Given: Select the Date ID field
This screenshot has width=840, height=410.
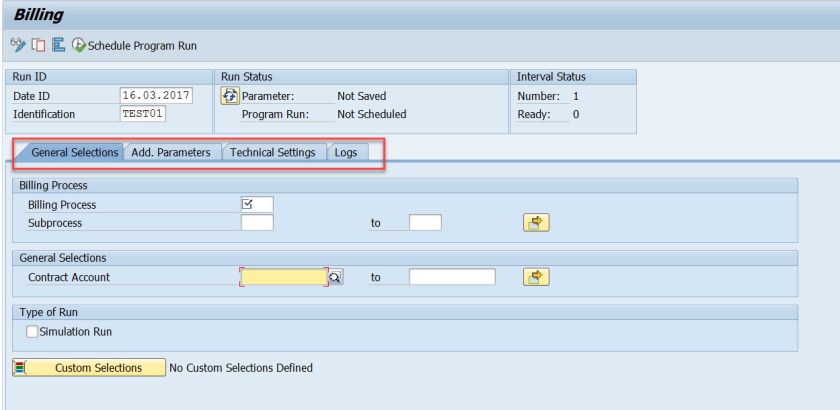Looking at the screenshot, I should (x=156, y=96).
